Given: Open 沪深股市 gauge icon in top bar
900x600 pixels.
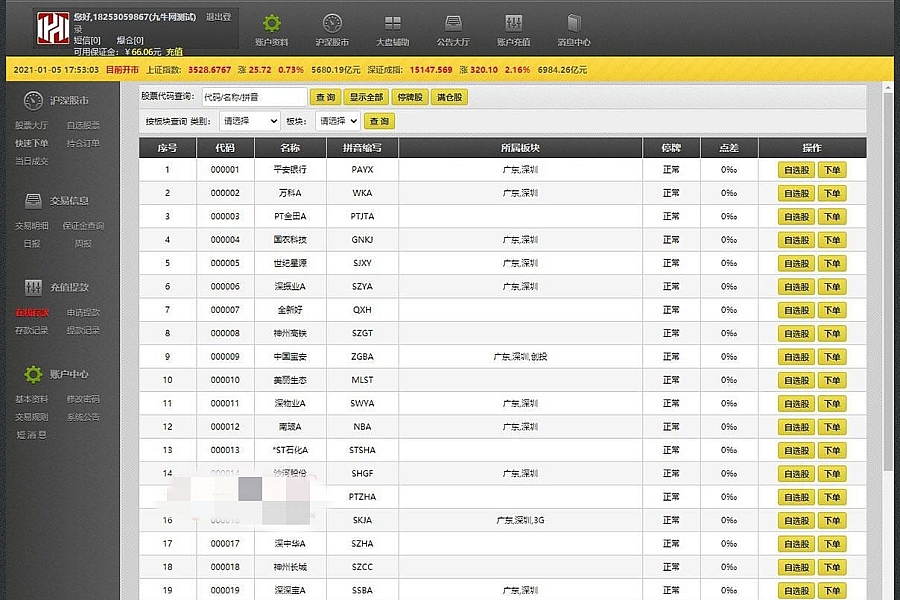Looking at the screenshot, I should (x=332, y=24).
